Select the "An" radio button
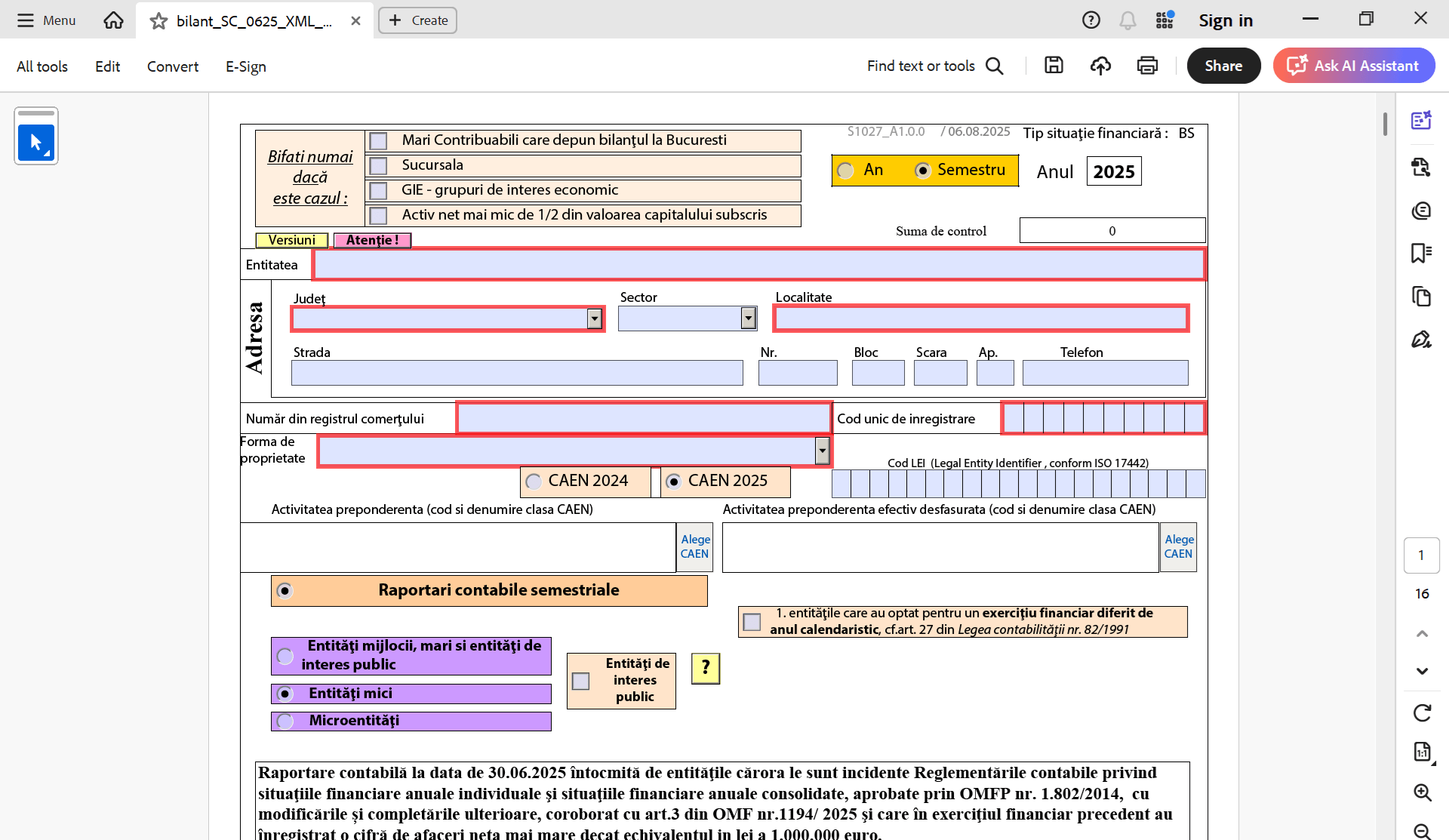Image resolution: width=1449 pixels, height=840 pixels. 845,170
